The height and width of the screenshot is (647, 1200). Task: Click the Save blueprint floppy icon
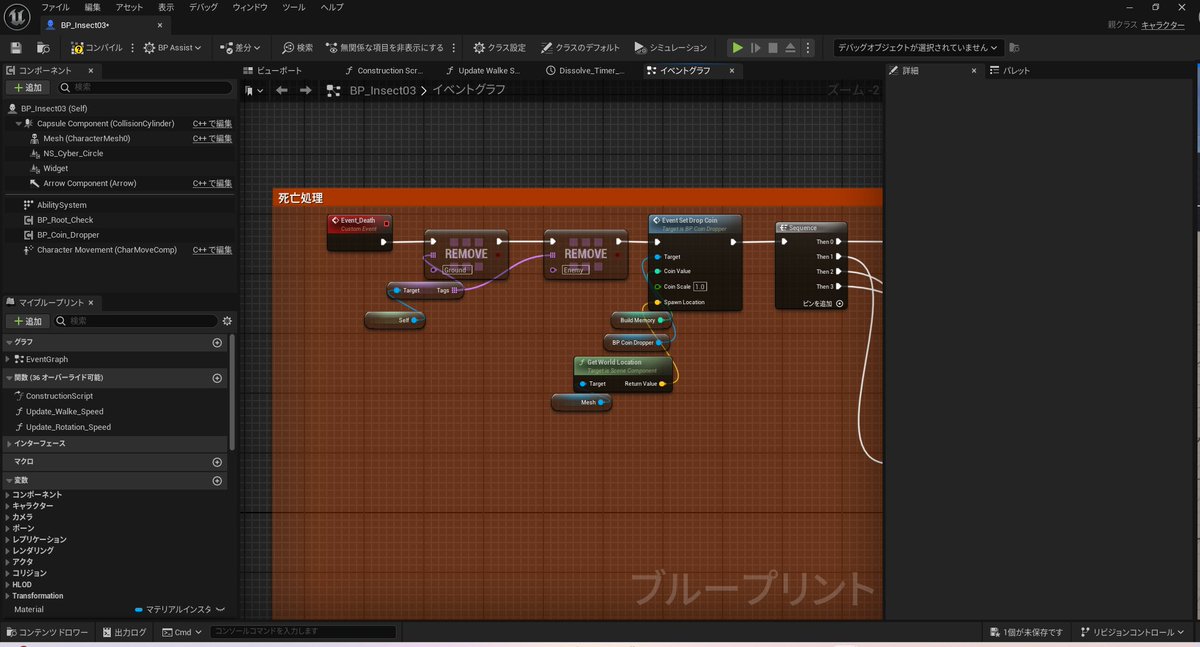[16, 47]
